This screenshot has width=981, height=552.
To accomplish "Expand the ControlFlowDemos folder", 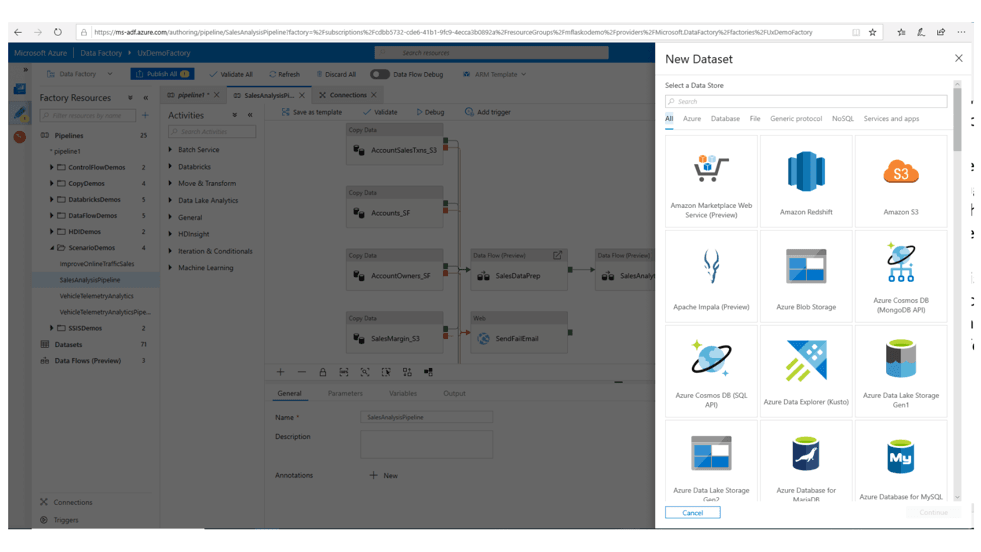I will [51, 167].
